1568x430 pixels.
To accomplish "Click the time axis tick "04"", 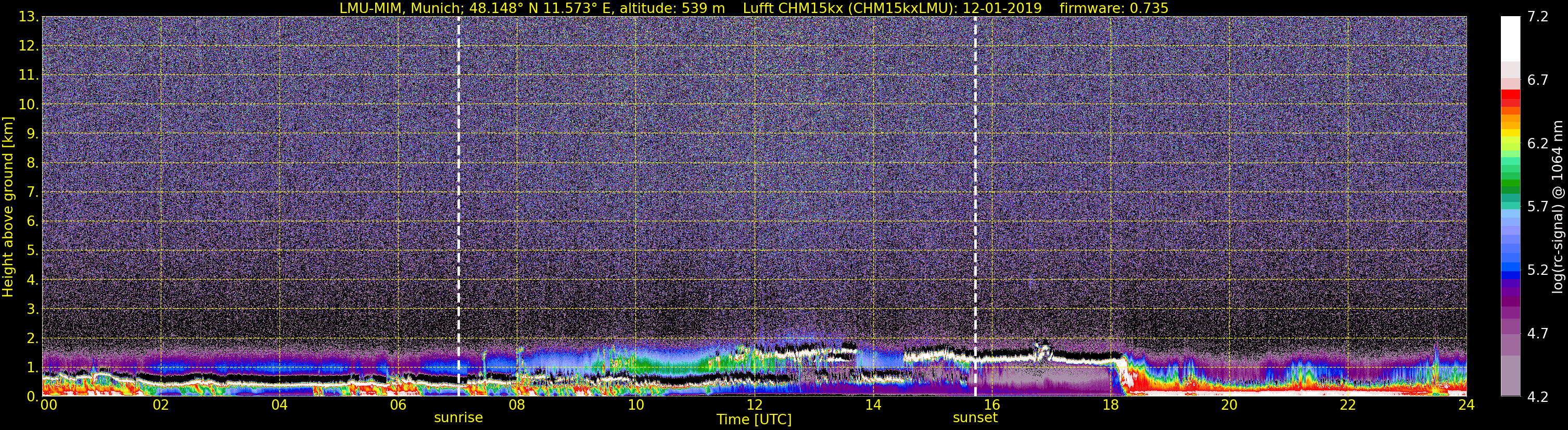I will [279, 406].
